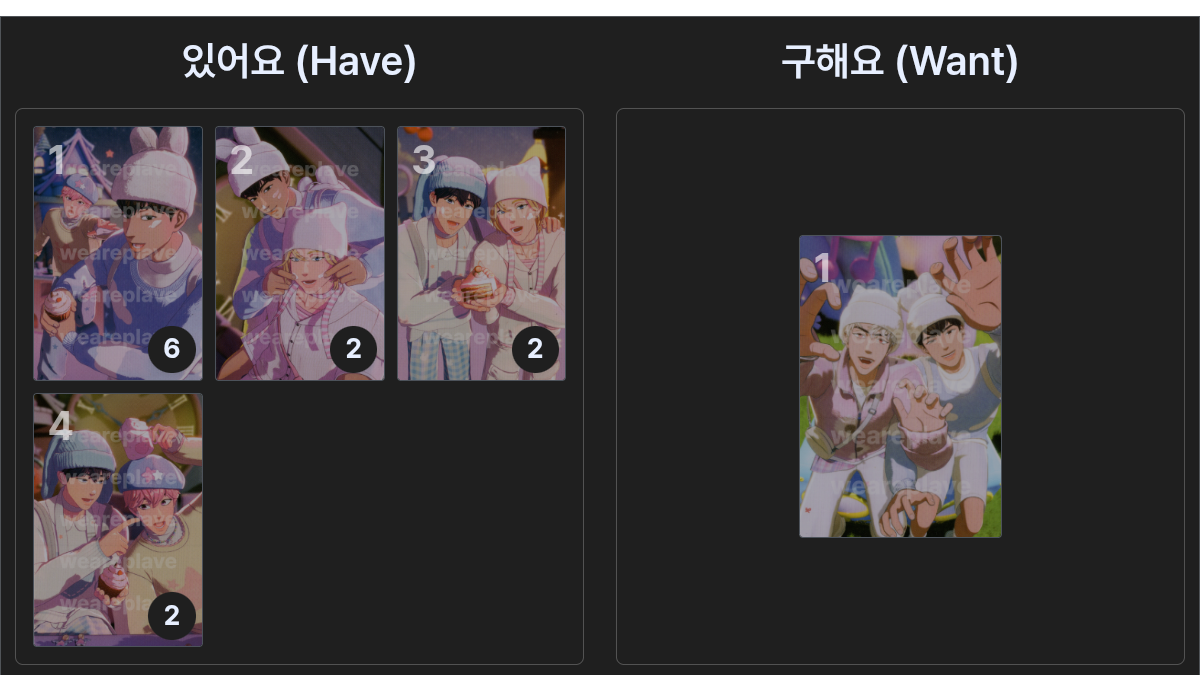Click empty area above the Want card
Screen dimensions: 1200x675
tap(900, 170)
